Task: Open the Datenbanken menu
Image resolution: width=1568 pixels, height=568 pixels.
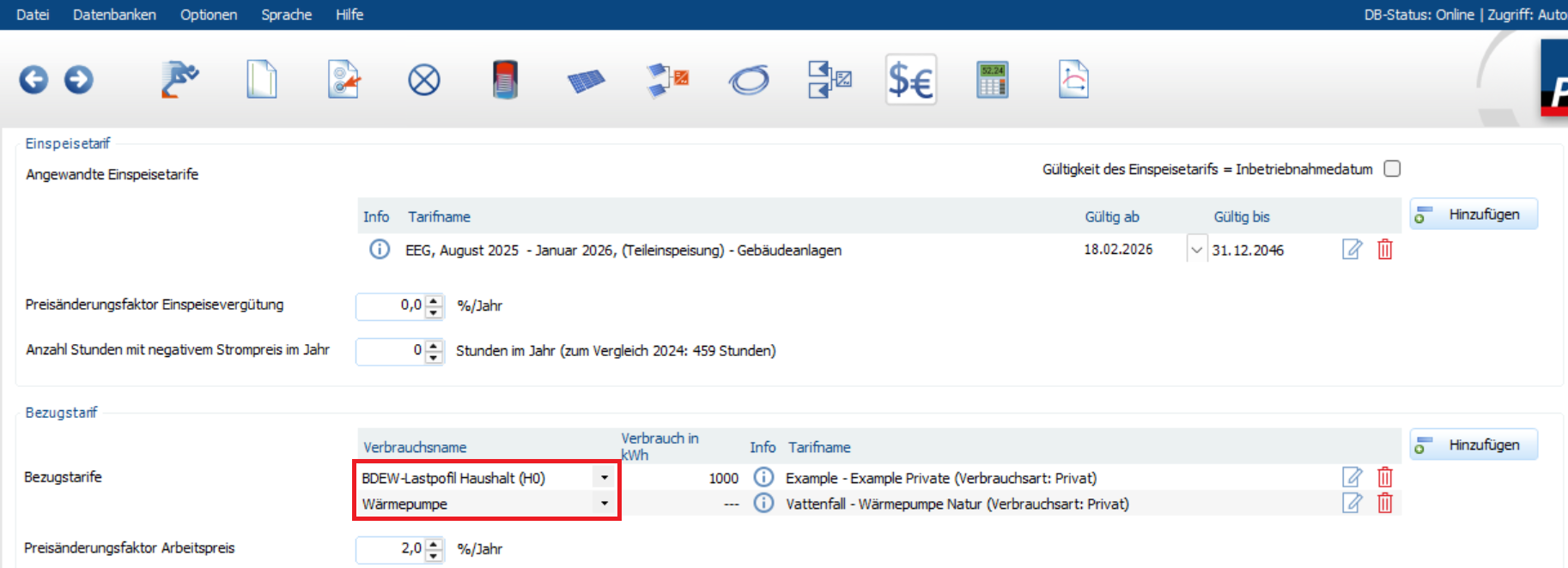Action: (x=114, y=15)
